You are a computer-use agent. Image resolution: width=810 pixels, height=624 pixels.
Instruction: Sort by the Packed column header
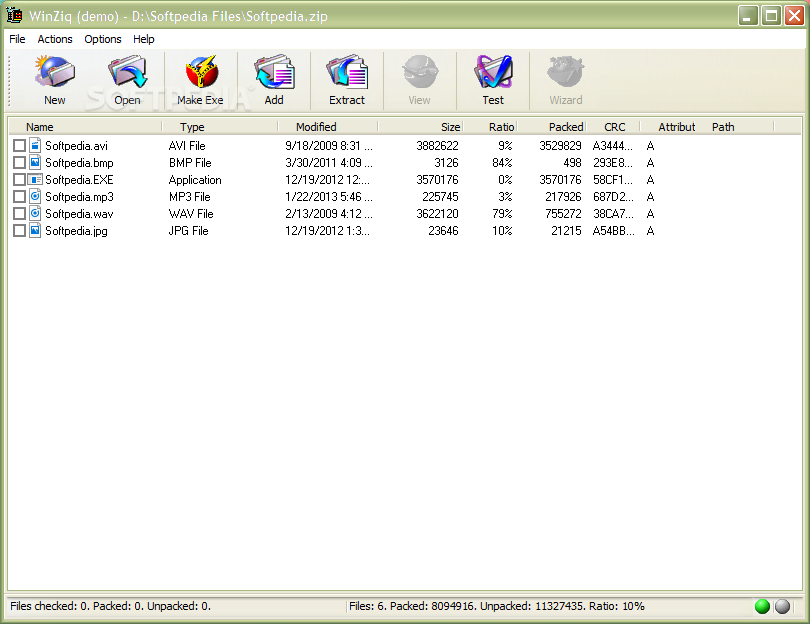click(551, 127)
